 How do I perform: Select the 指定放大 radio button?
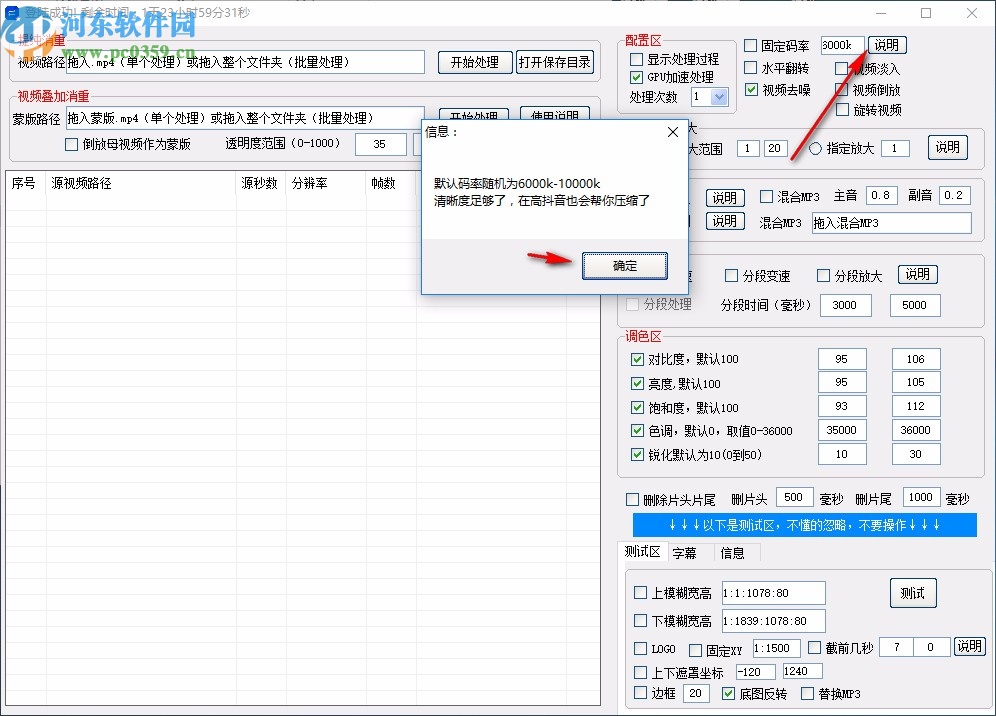[815, 147]
